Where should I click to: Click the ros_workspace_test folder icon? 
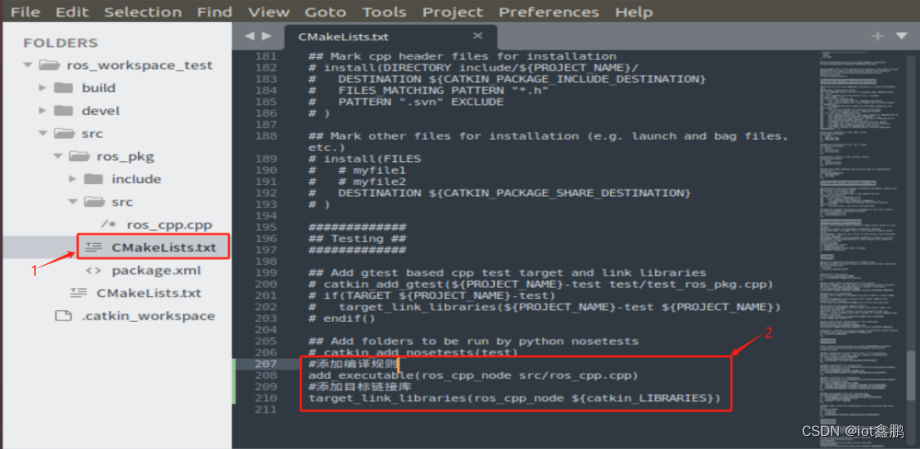click(49, 65)
